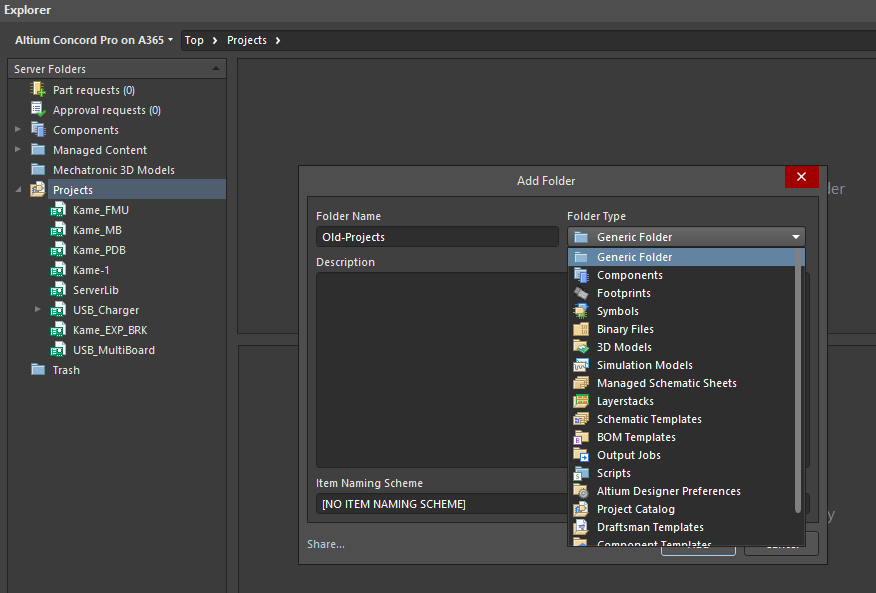Click the Symbols icon in dropdown list
Viewport: 876px width, 593px height.
coord(581,311)
